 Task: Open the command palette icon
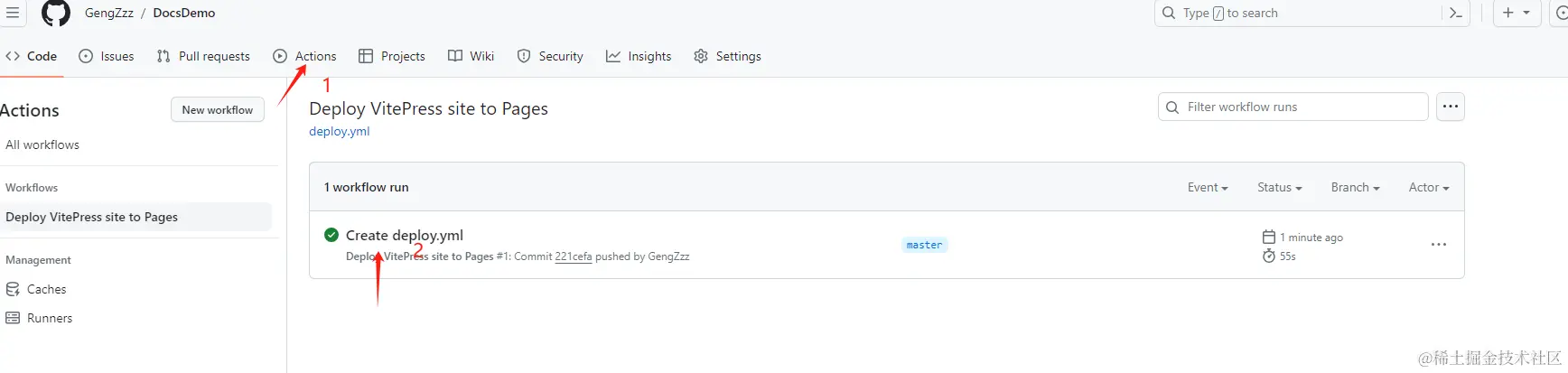[x=1455, y=13]
